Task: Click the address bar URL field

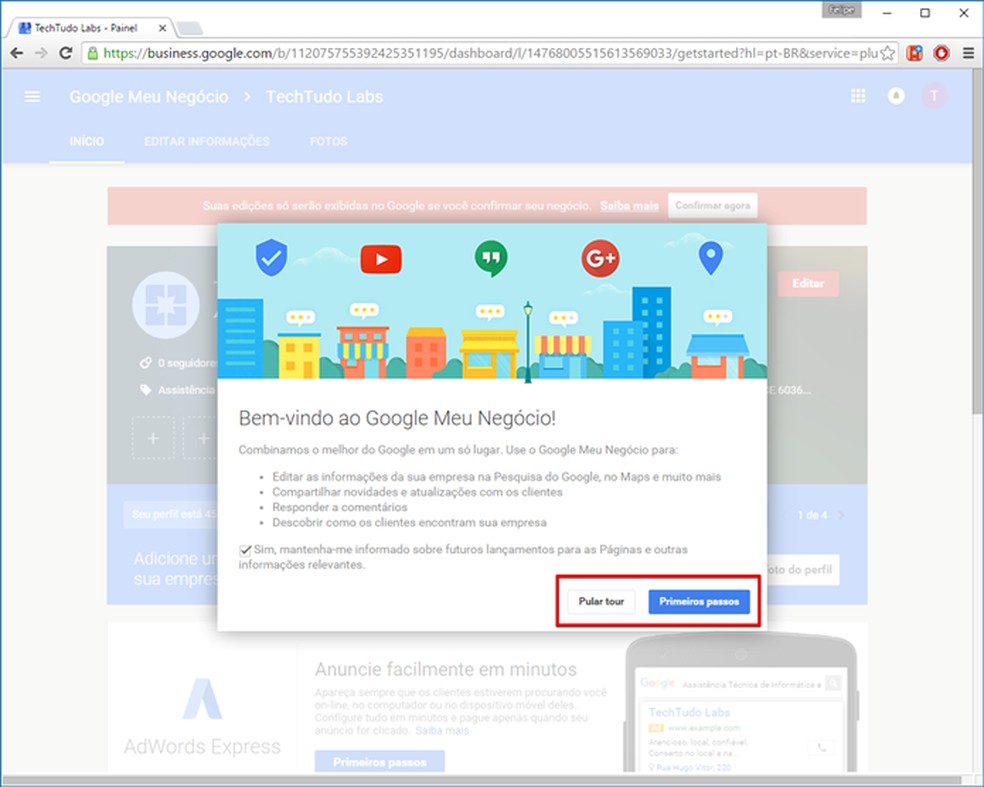Action: tap(489, 53)
